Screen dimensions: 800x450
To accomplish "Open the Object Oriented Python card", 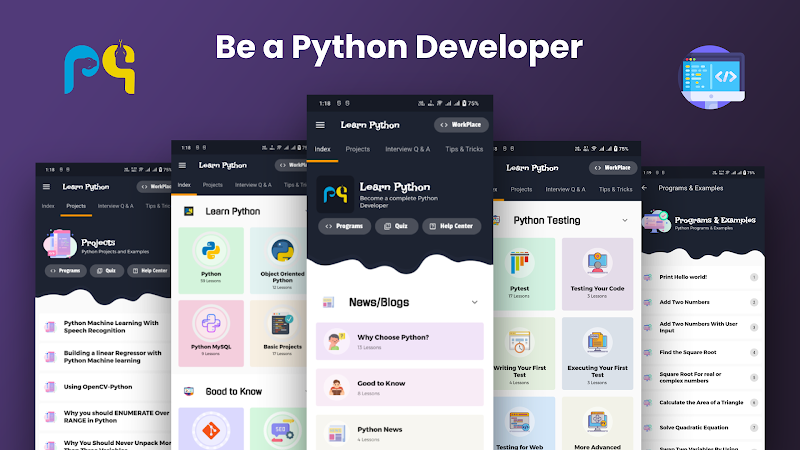I will pyautogui.click(x=279, y=260).
